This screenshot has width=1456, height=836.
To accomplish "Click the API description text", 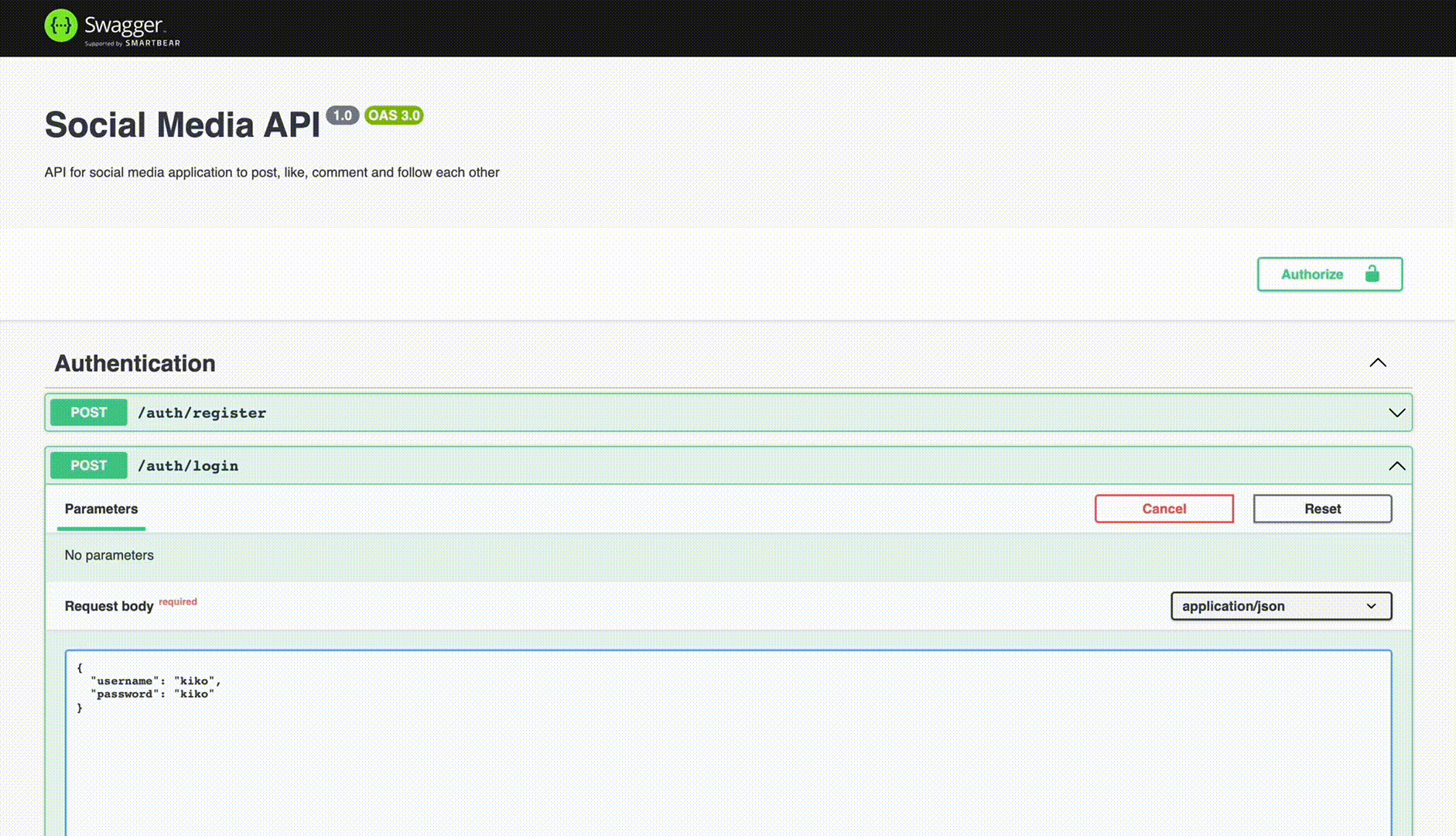I will click(272, 173).
